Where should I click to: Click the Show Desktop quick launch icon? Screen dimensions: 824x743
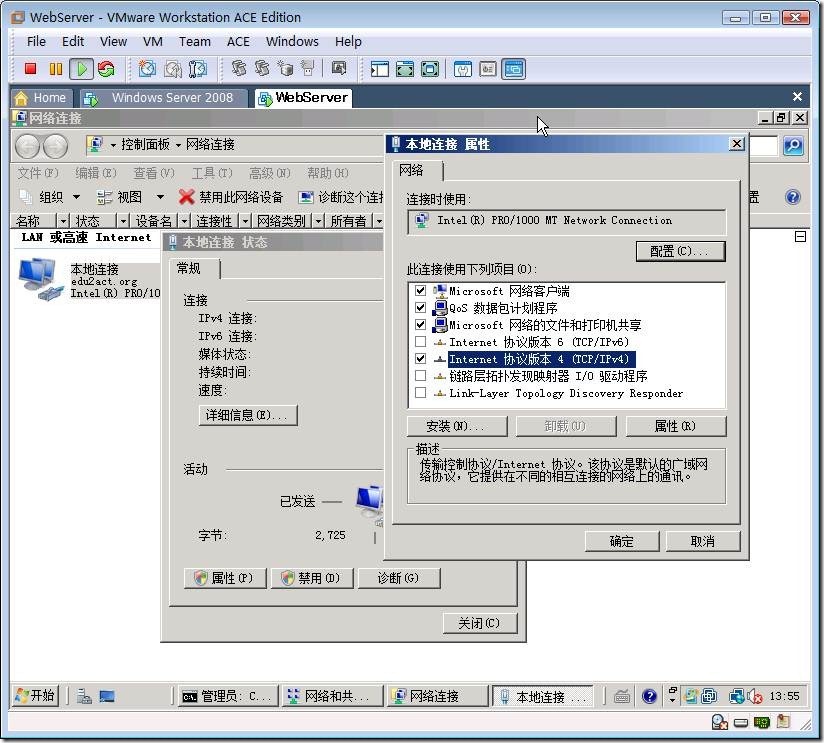(x=107, y=697)
